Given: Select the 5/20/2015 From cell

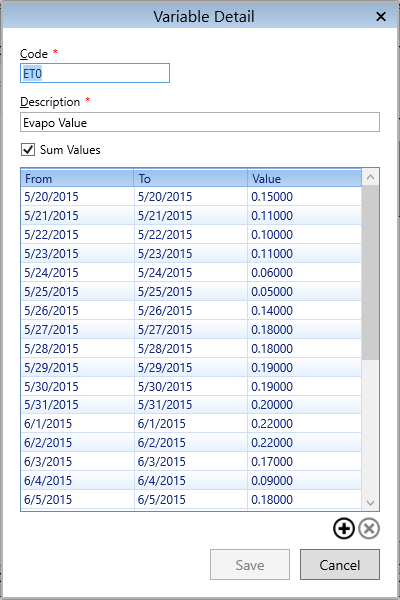Looking at the screenshot, I should pos(77,197).
